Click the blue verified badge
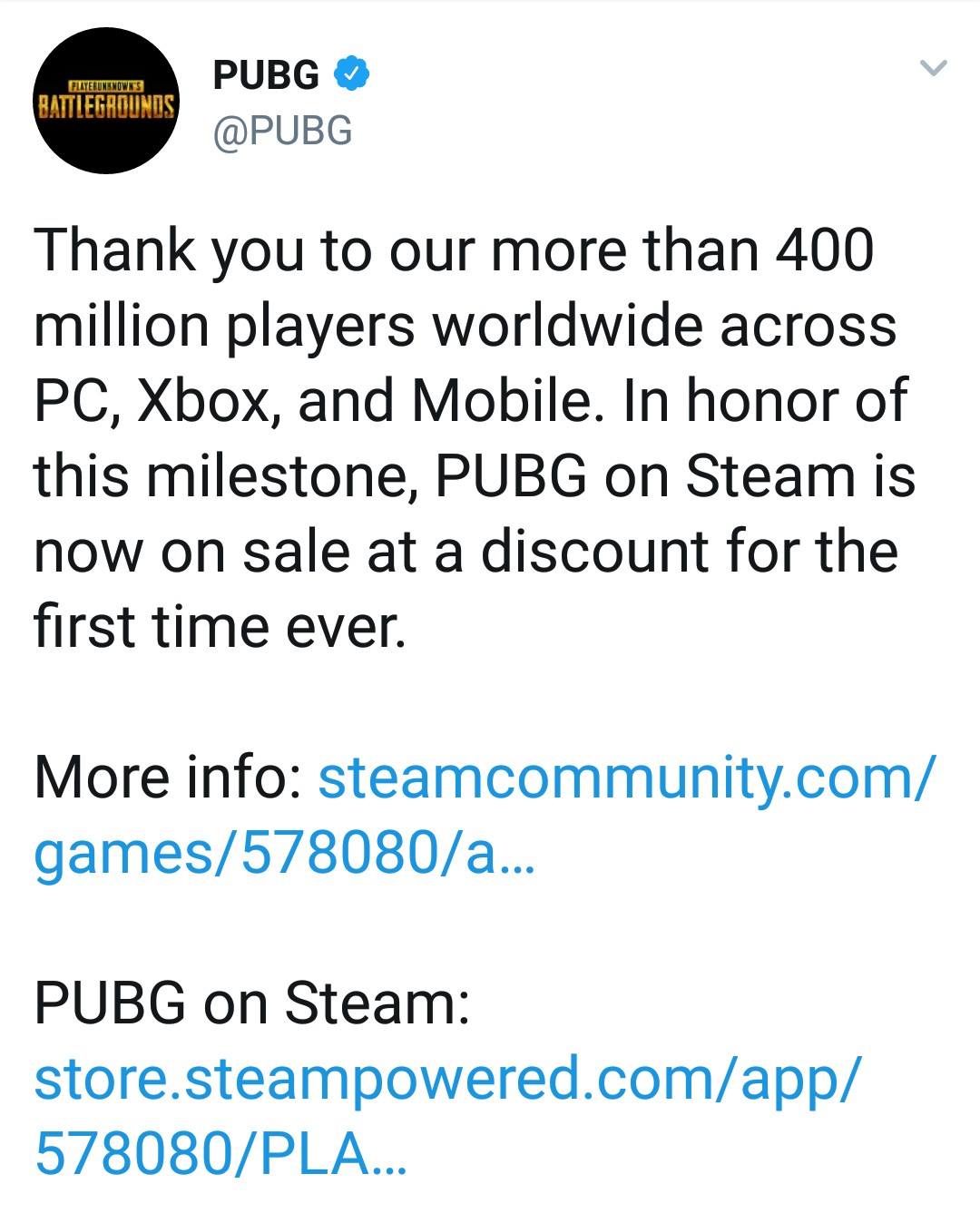 point(353,74)
